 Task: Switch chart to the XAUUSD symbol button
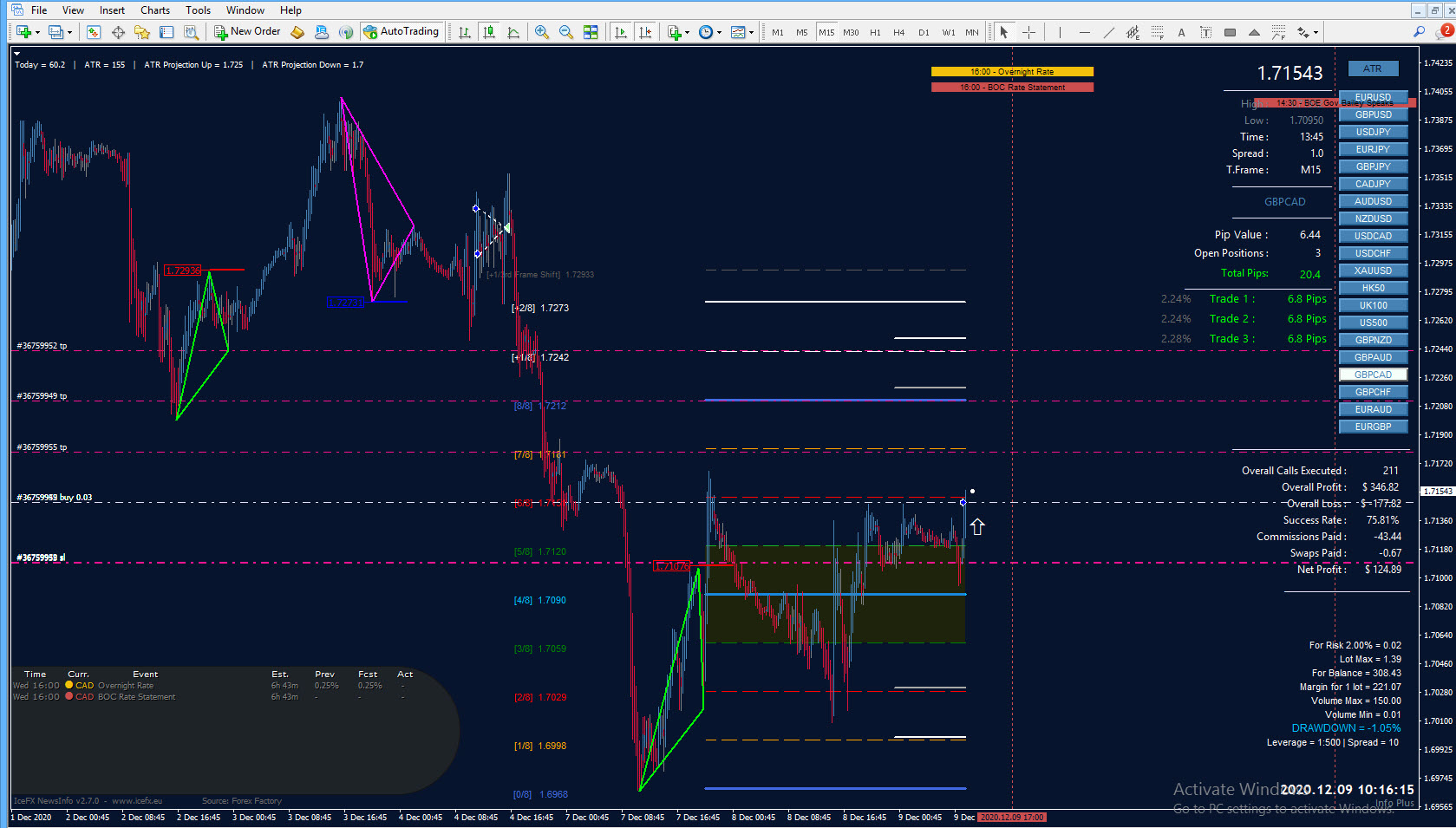pyautogui.click(x=1373, y=271)
